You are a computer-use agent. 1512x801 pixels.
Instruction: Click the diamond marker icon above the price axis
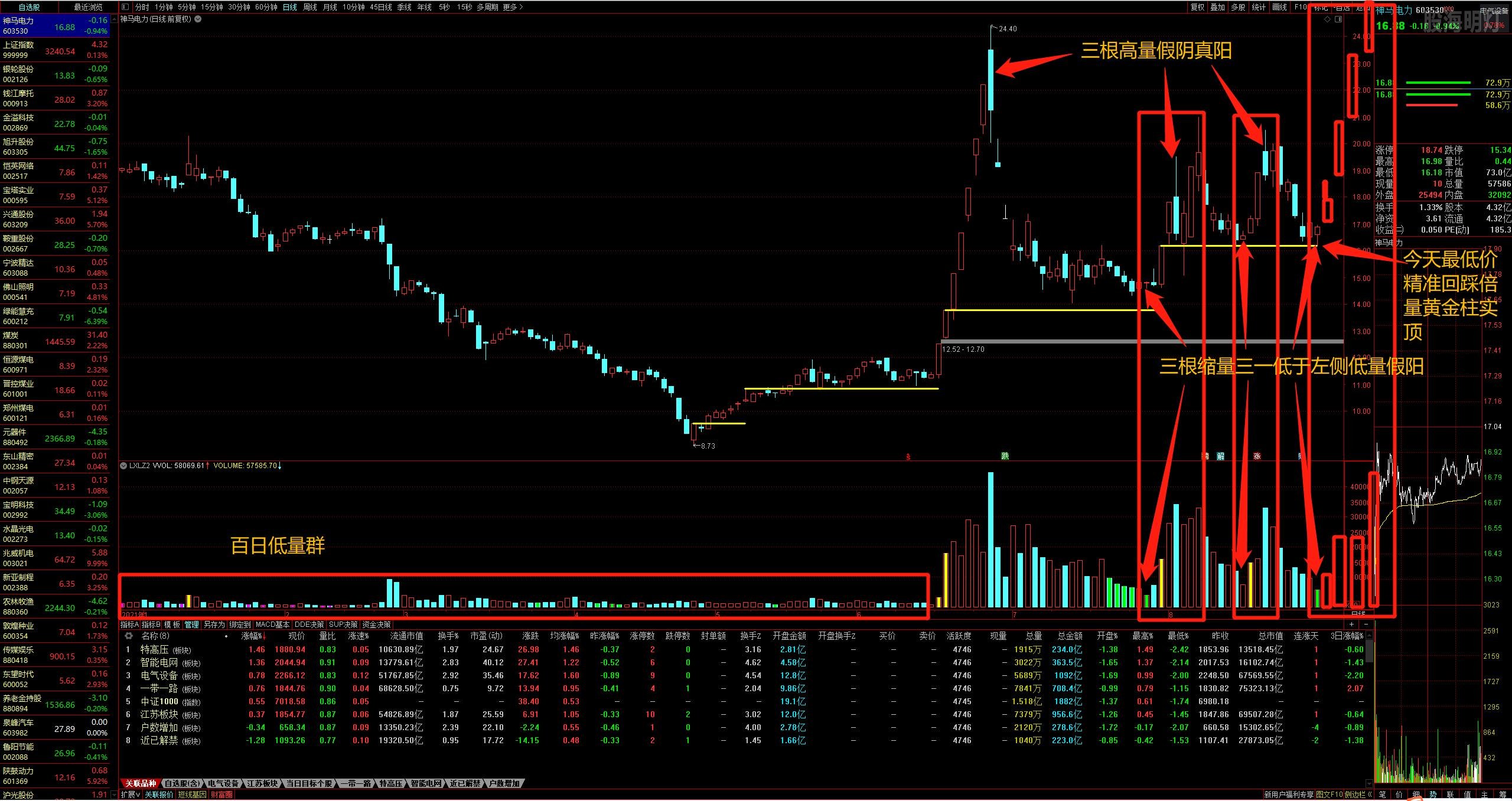click(x=1327, y=19)
